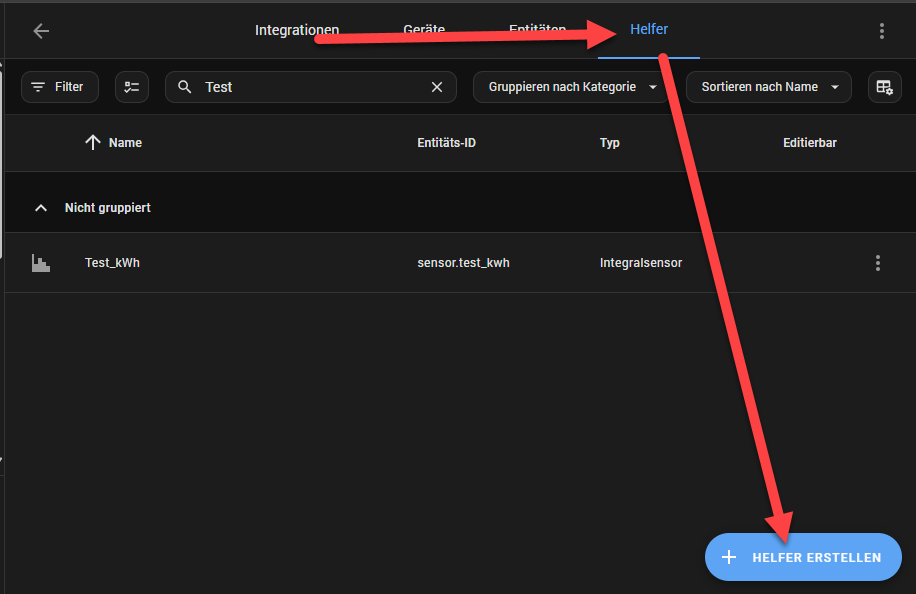Open the Sortieren nach Name dropdown
Viewport: 916px width, 594px height.
coord(768,87)
